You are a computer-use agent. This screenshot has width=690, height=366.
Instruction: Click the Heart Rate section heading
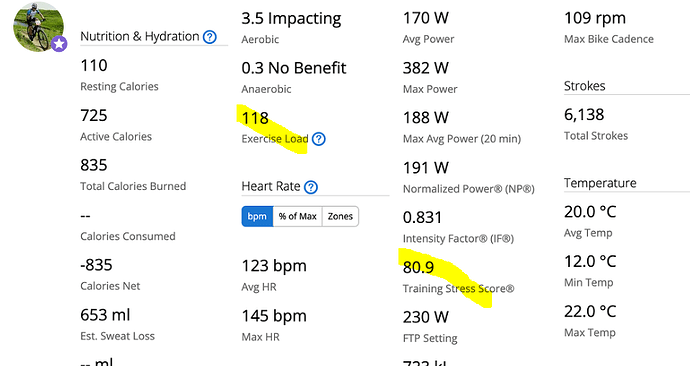click(271, 187)
